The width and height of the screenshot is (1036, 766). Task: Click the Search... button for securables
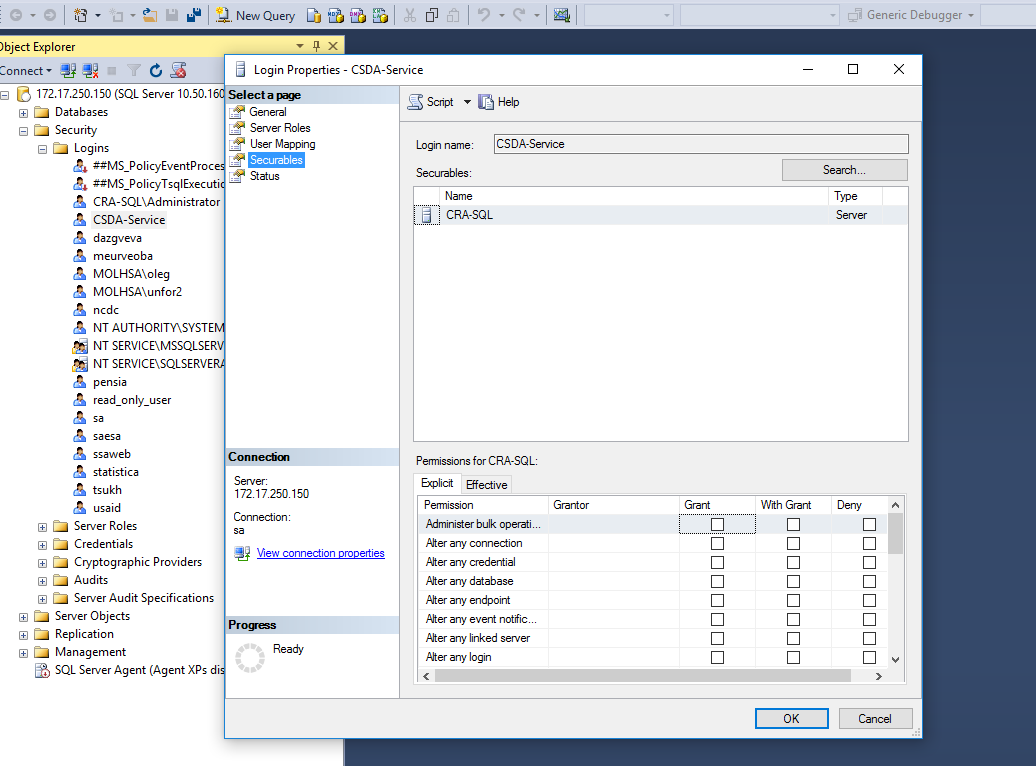[x=844, y=170]
